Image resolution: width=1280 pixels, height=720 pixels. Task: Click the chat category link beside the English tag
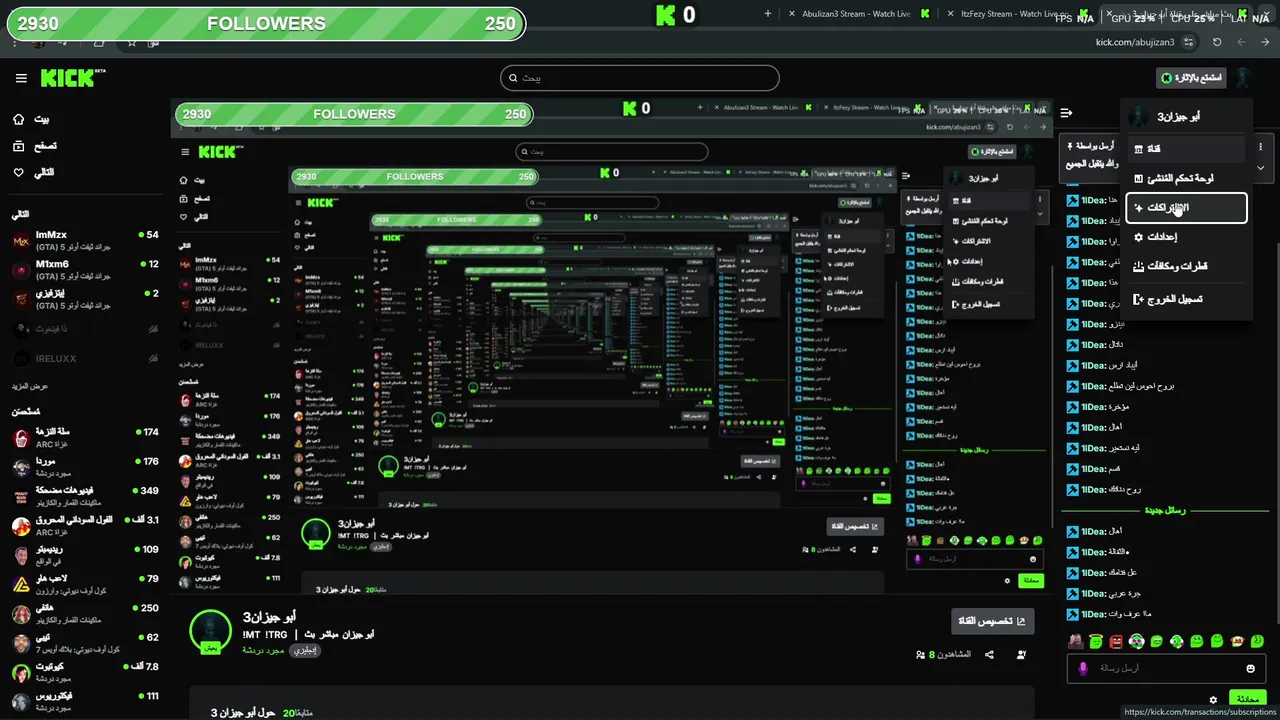pyautogui.click(x=264, y=650)
